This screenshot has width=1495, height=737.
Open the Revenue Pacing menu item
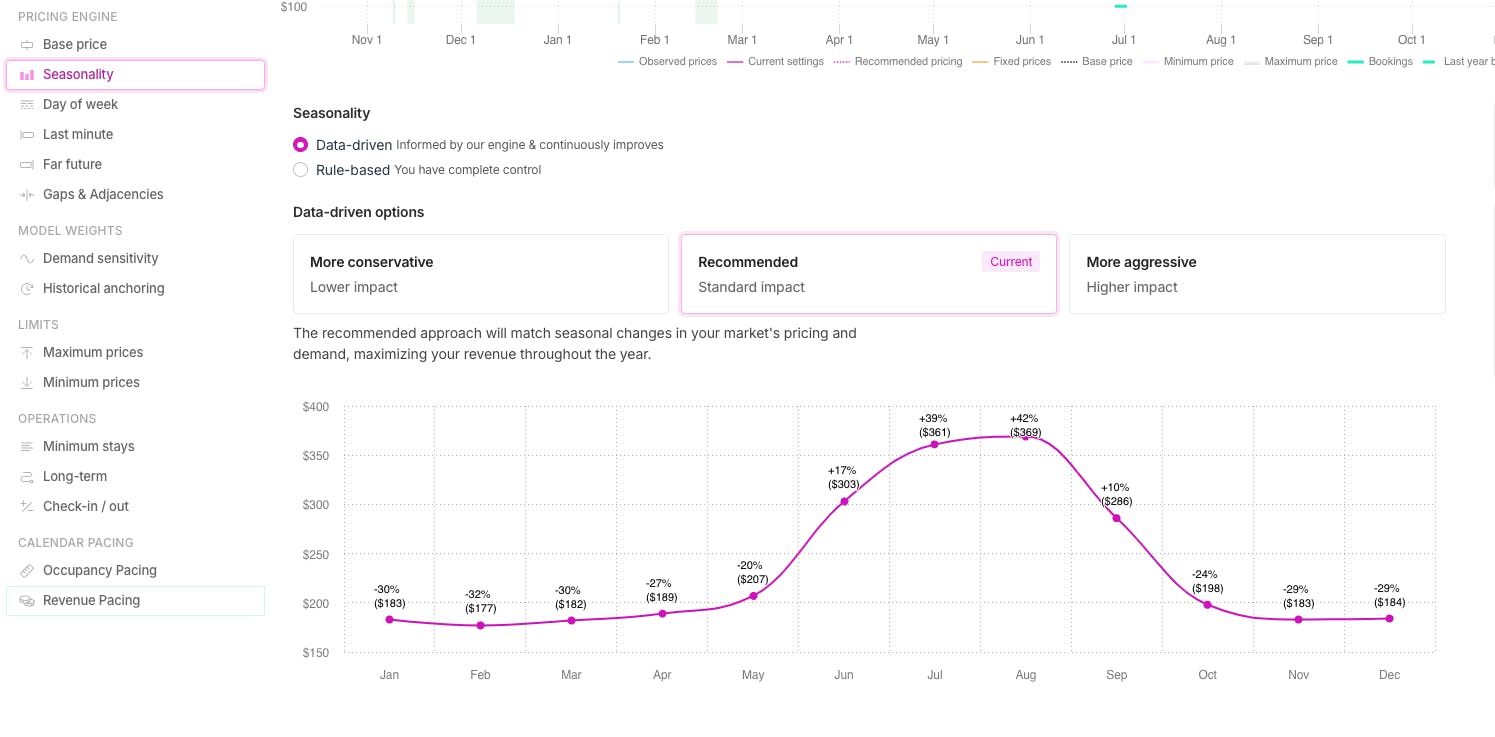(x=91, y=601)
